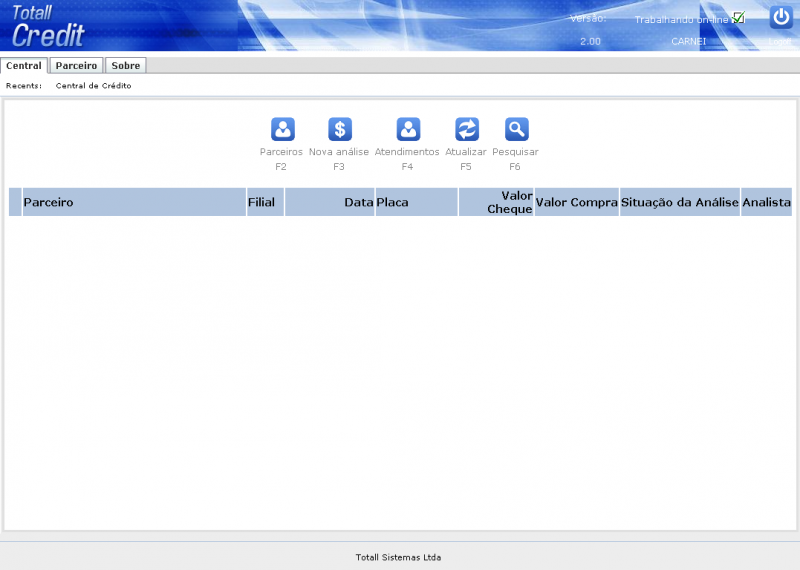Image resolution: width=800 pixels, height=570 pixels.
Task: Click the power Logoff icon
Action: click(x=781, y=17)
